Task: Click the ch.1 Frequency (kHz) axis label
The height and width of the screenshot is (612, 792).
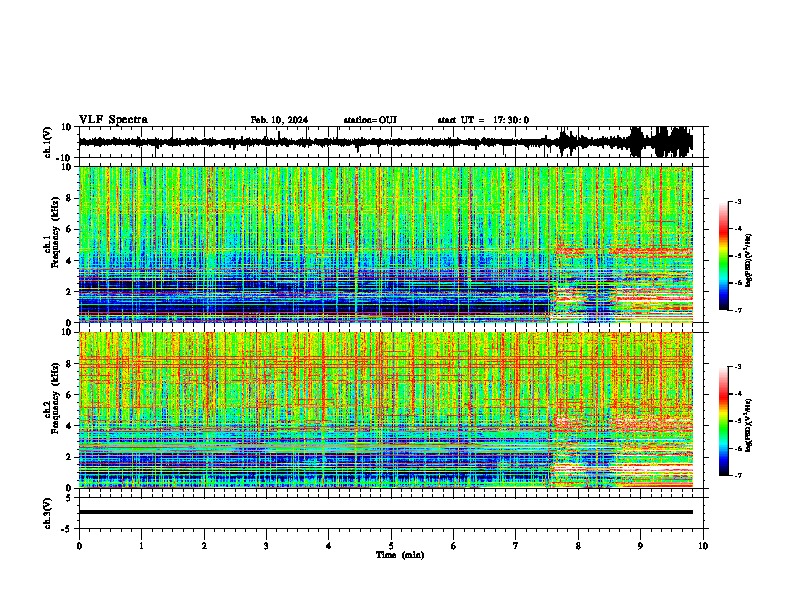Action: [x=52, y=232]
